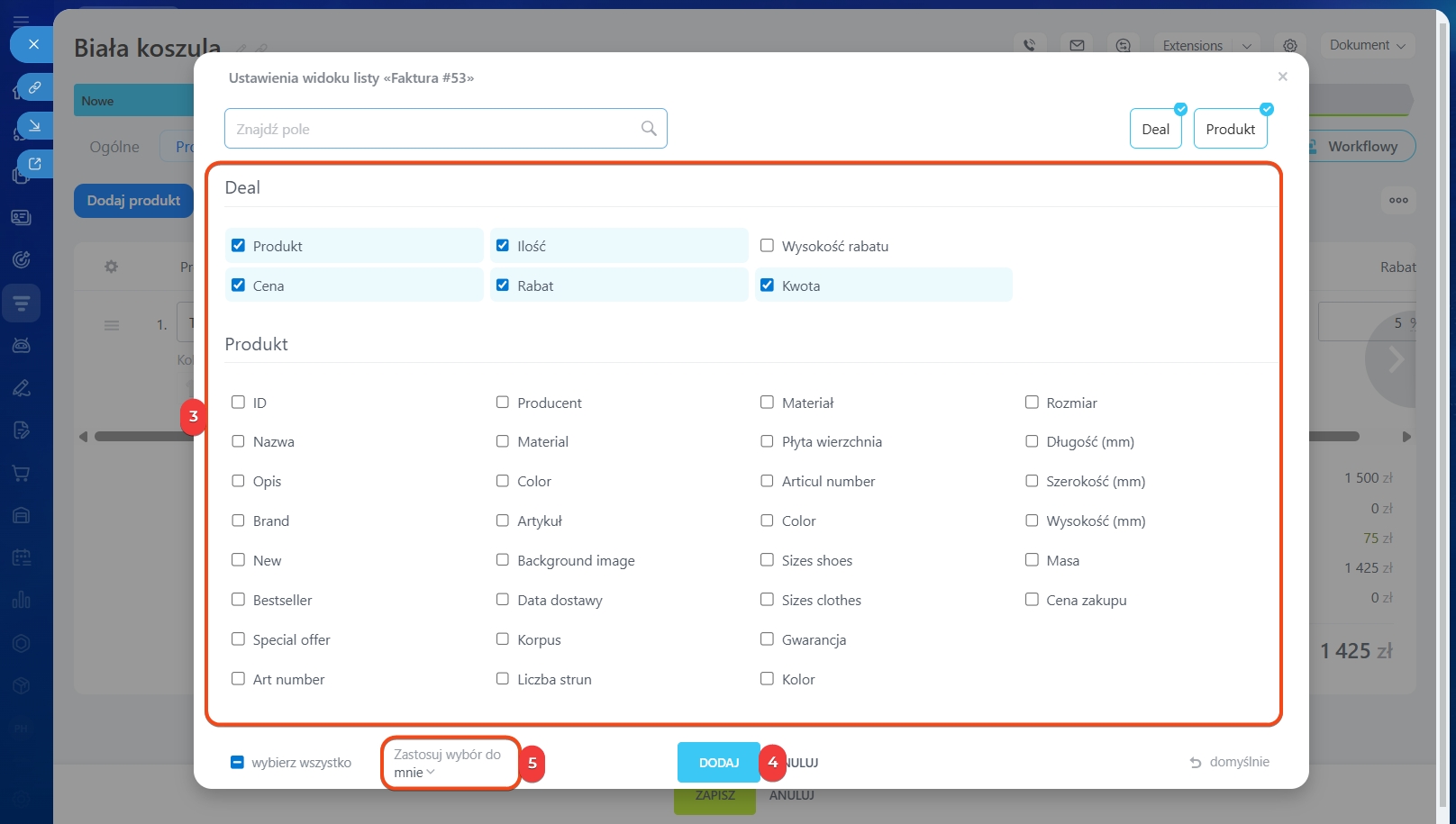Click the three-dots more options icon
This screenshot has height=824, width=1456.
(x=1398, y=200)
